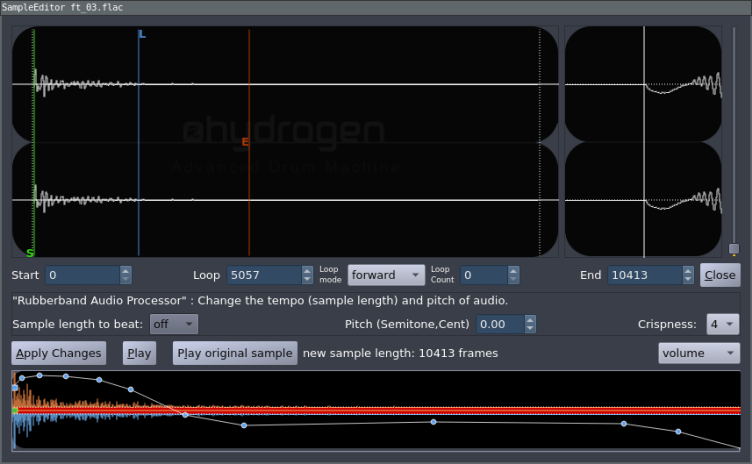The image size is (752, 464).
Task: Click the End frame input field
Action: pos(643,275)
